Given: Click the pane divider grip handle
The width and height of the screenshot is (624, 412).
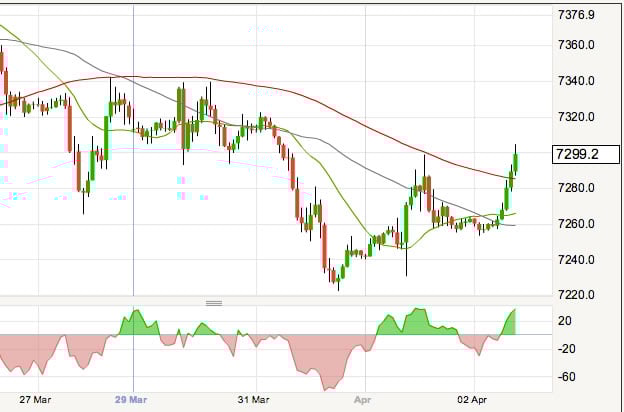Looking at the screenshot, I should [212, 302].
